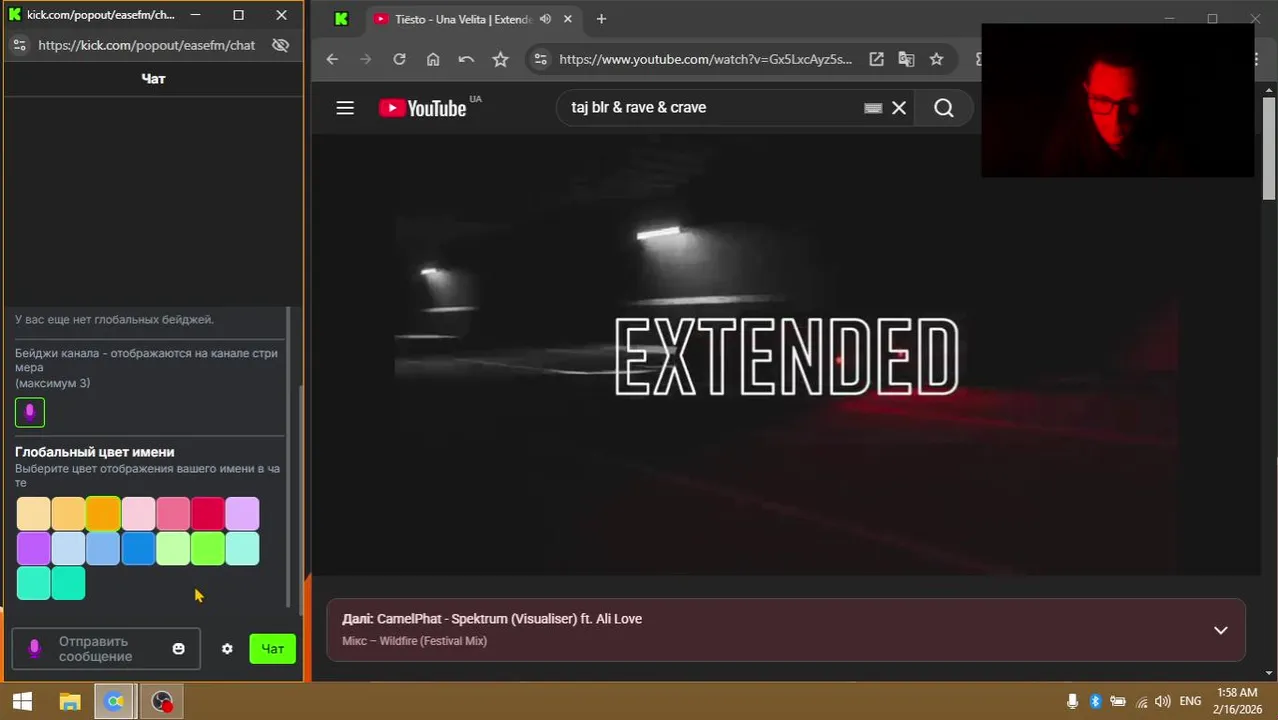Open the on-screen keyboard in YouTube search

[873, 108]
